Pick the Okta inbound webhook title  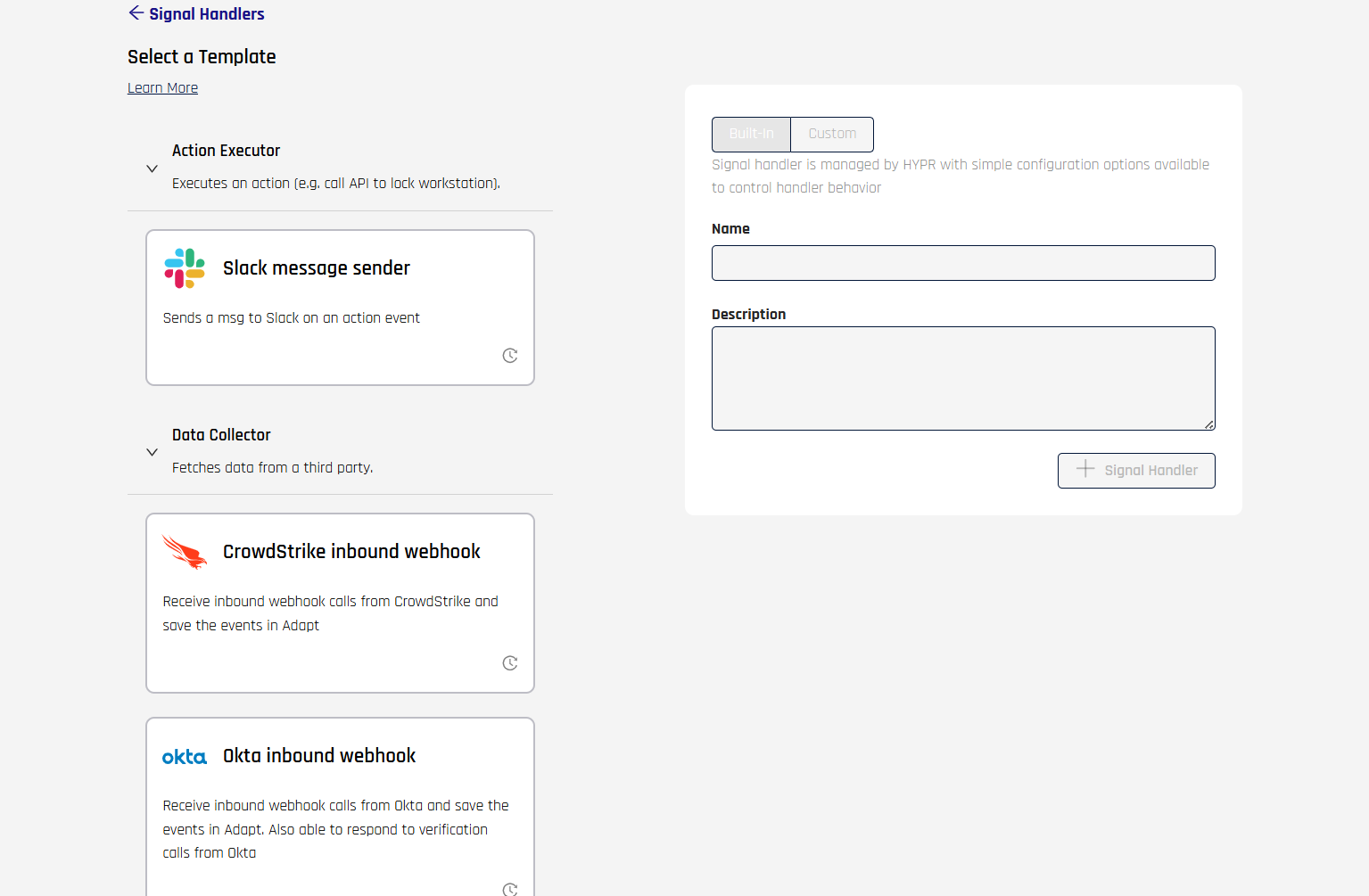319,756
